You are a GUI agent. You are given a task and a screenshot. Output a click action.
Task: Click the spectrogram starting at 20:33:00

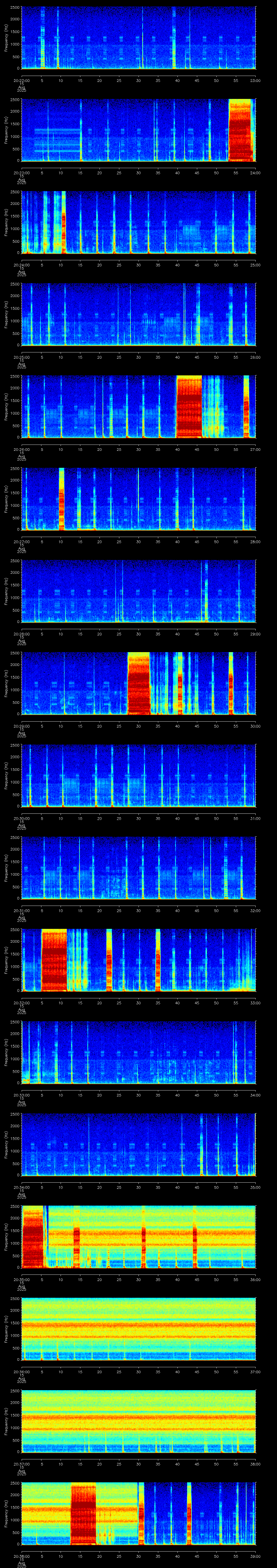(x=138, y=1052)
